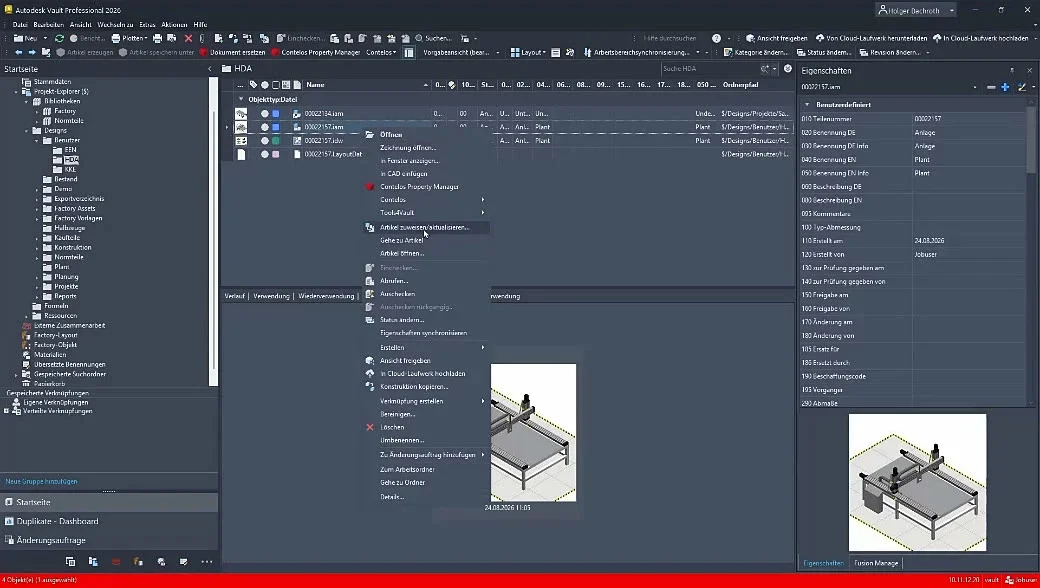Viewport: 1040px width, 588px height.
Task: Click the printer icon next to Plotten
Action: pos(157,38)
